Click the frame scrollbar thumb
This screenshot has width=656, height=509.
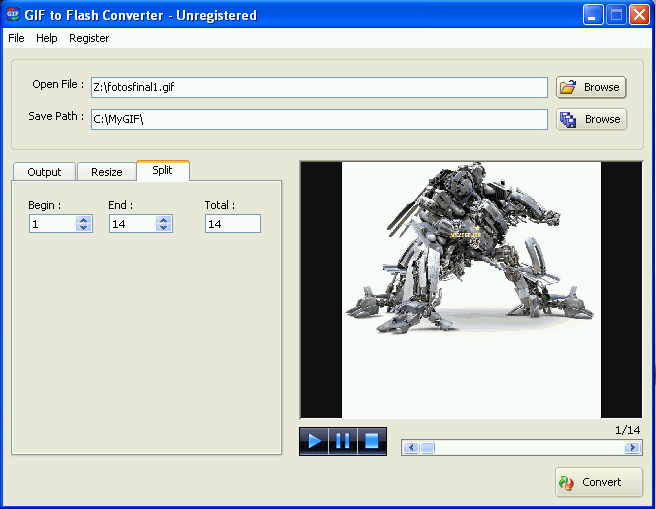[x=427, y=448]
